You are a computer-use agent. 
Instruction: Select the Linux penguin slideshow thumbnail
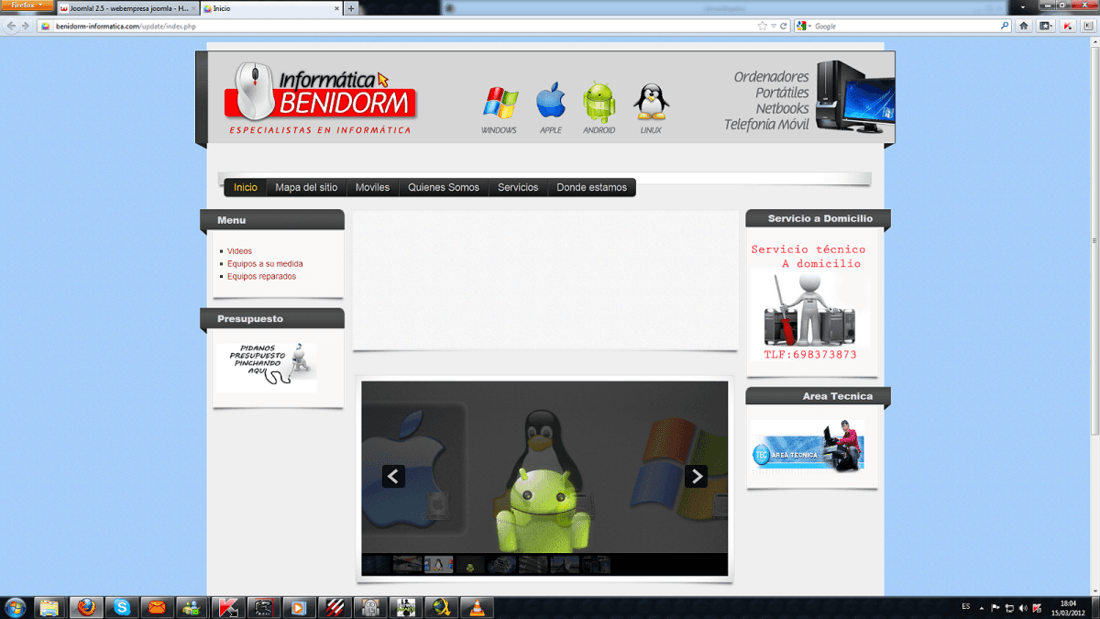coord(438,564)
